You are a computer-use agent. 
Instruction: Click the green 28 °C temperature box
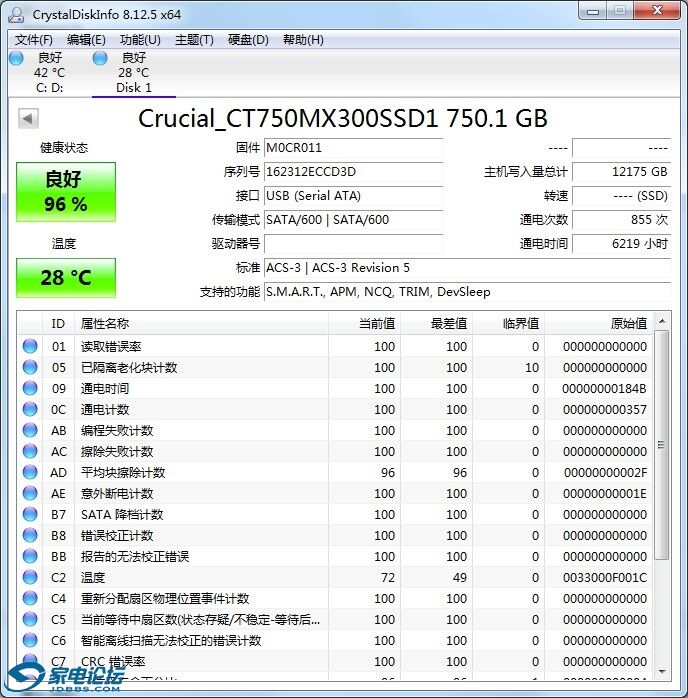click(x=66, y=278)
